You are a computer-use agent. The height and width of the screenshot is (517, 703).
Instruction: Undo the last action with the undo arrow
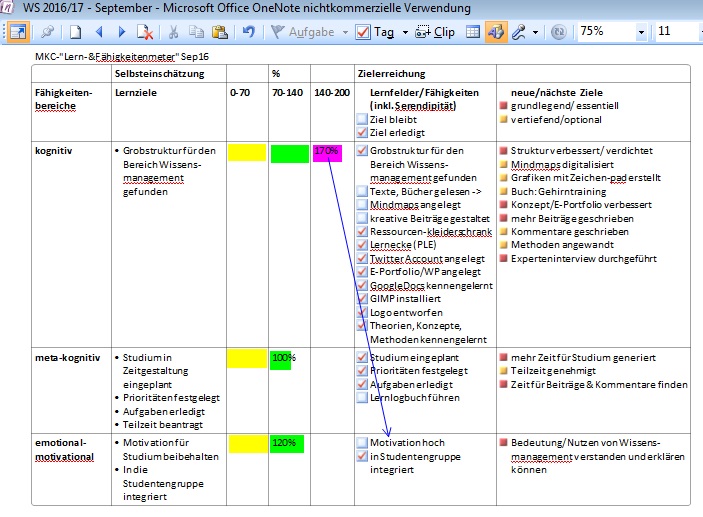pyautogui.click(x=248, y=32)
